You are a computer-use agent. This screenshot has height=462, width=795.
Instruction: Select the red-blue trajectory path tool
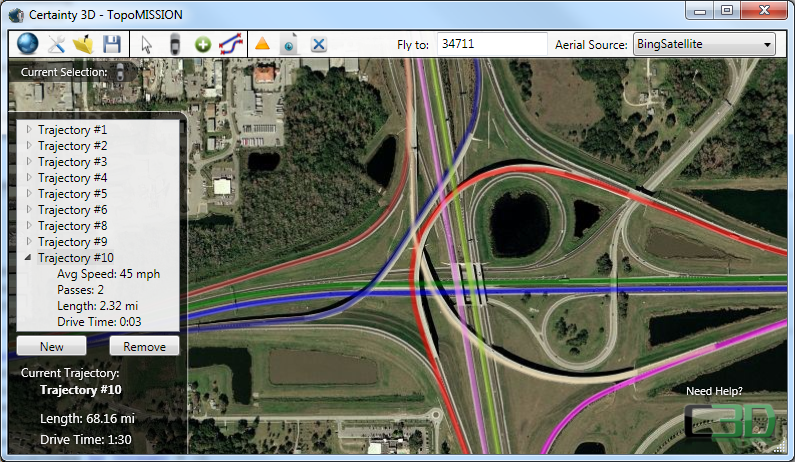(x=230, y=44)
